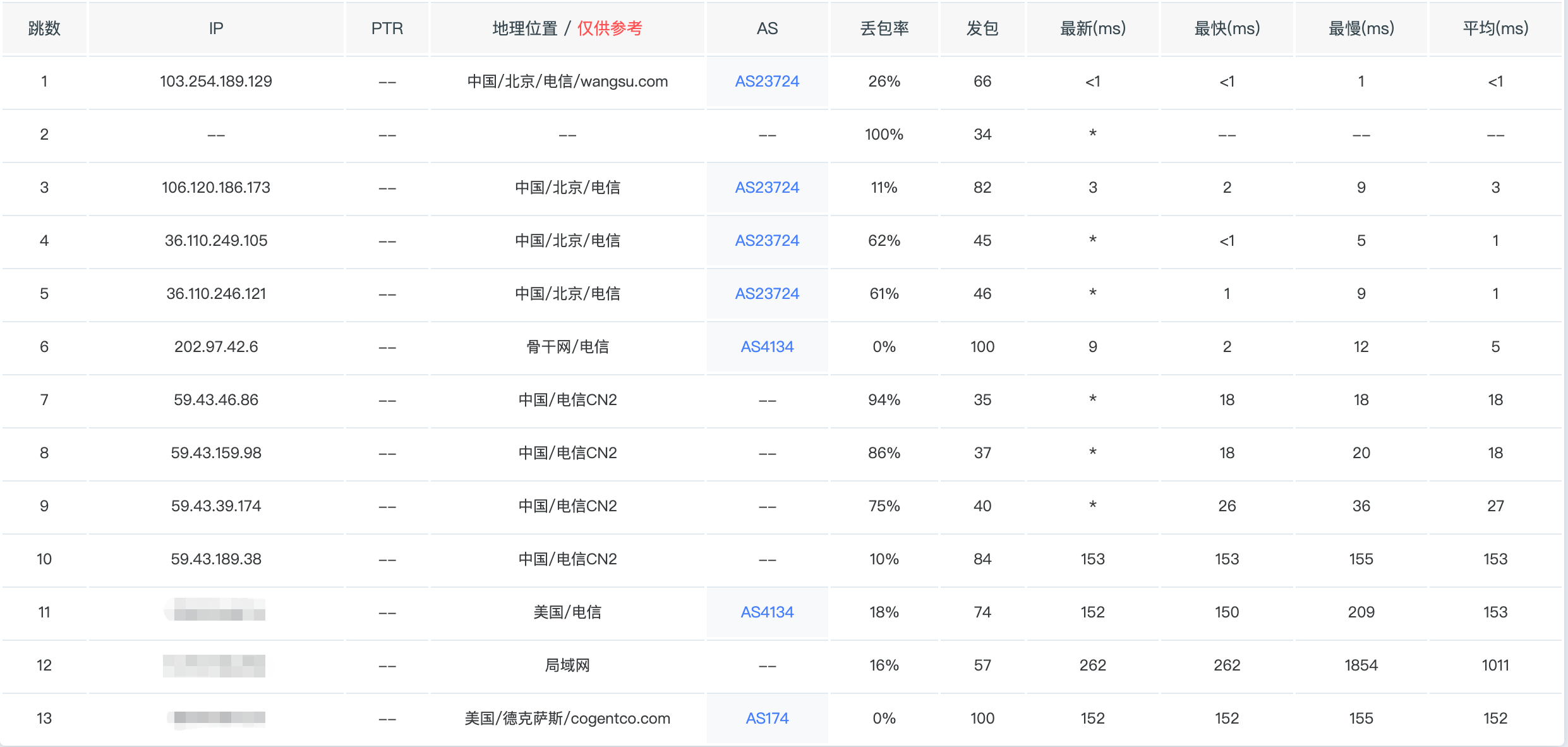Click the AS23724 link for 36.110.249.105

[767, 241]
